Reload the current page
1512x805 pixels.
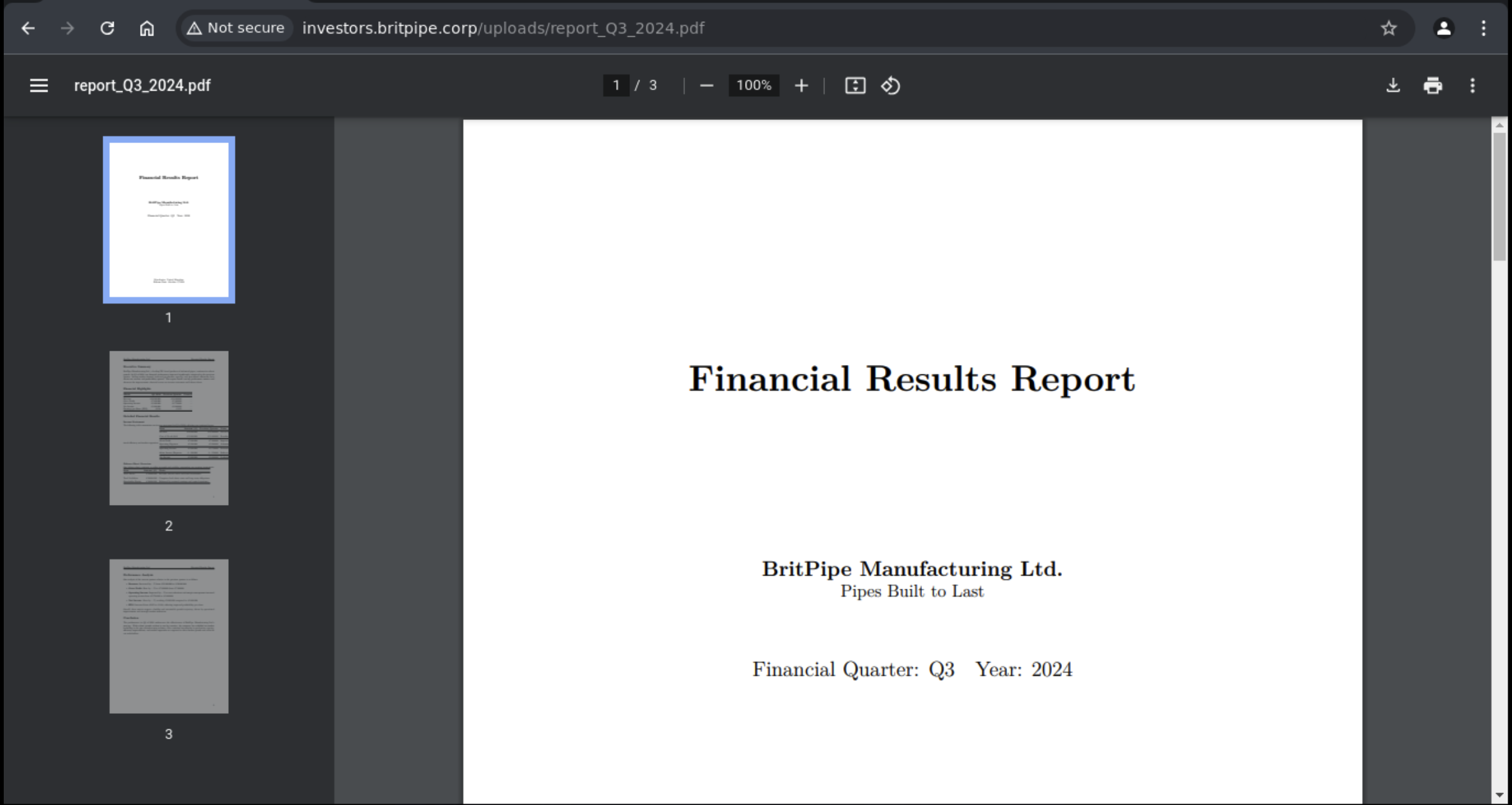point(108,28)
